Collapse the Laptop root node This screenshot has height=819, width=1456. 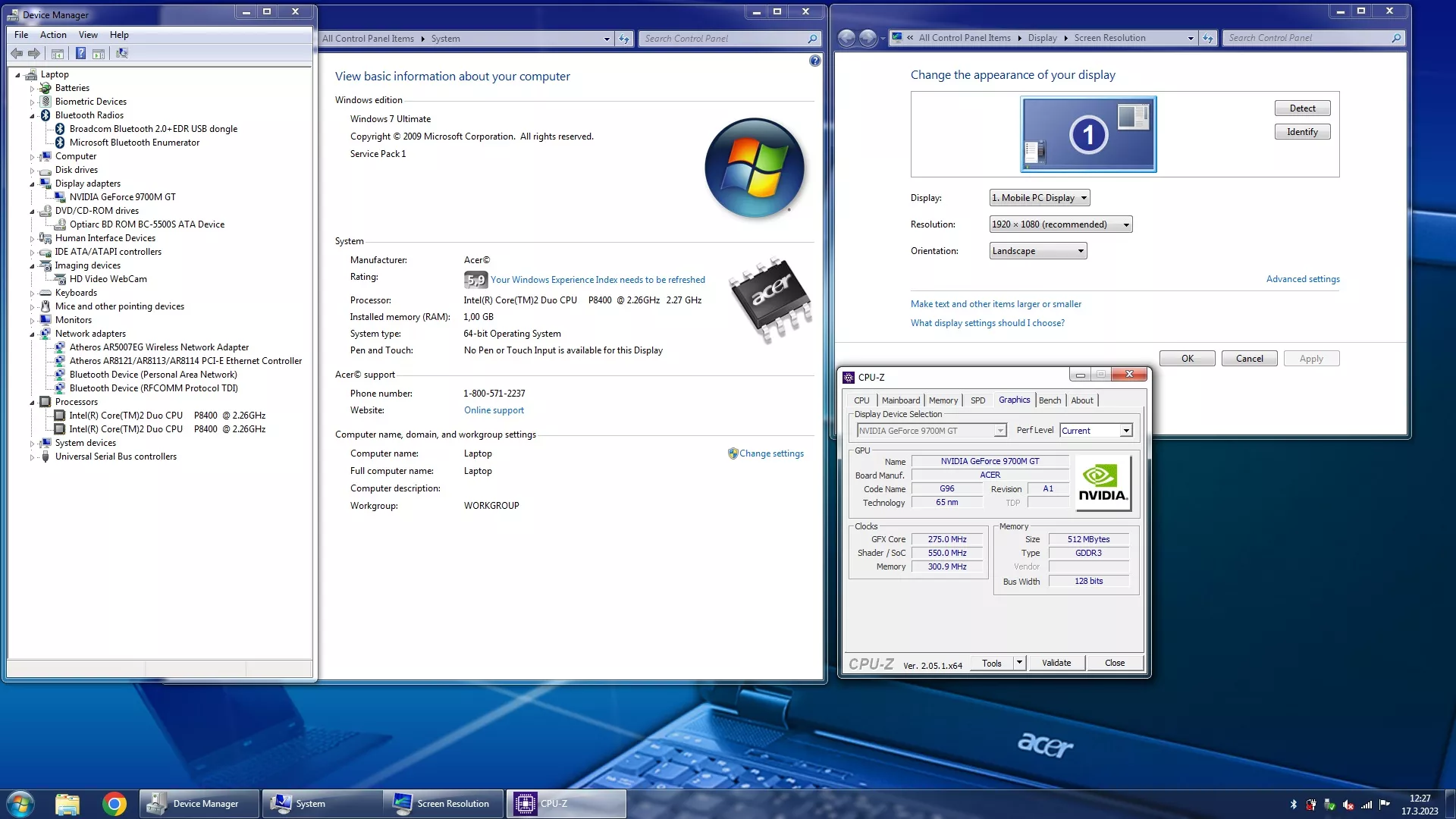(17, 75)
